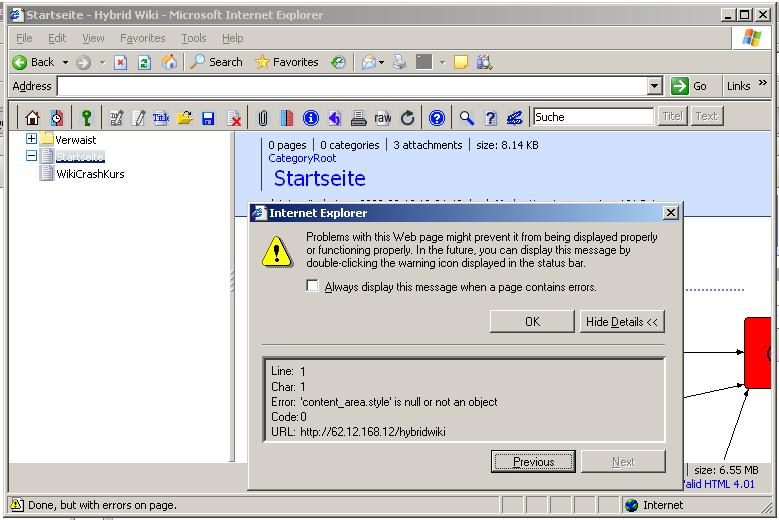This screenshot has height=520, width=779.
Task: Open the Address bar dropdown arrow
Action: pyautogui.click(x=655, y=87)
